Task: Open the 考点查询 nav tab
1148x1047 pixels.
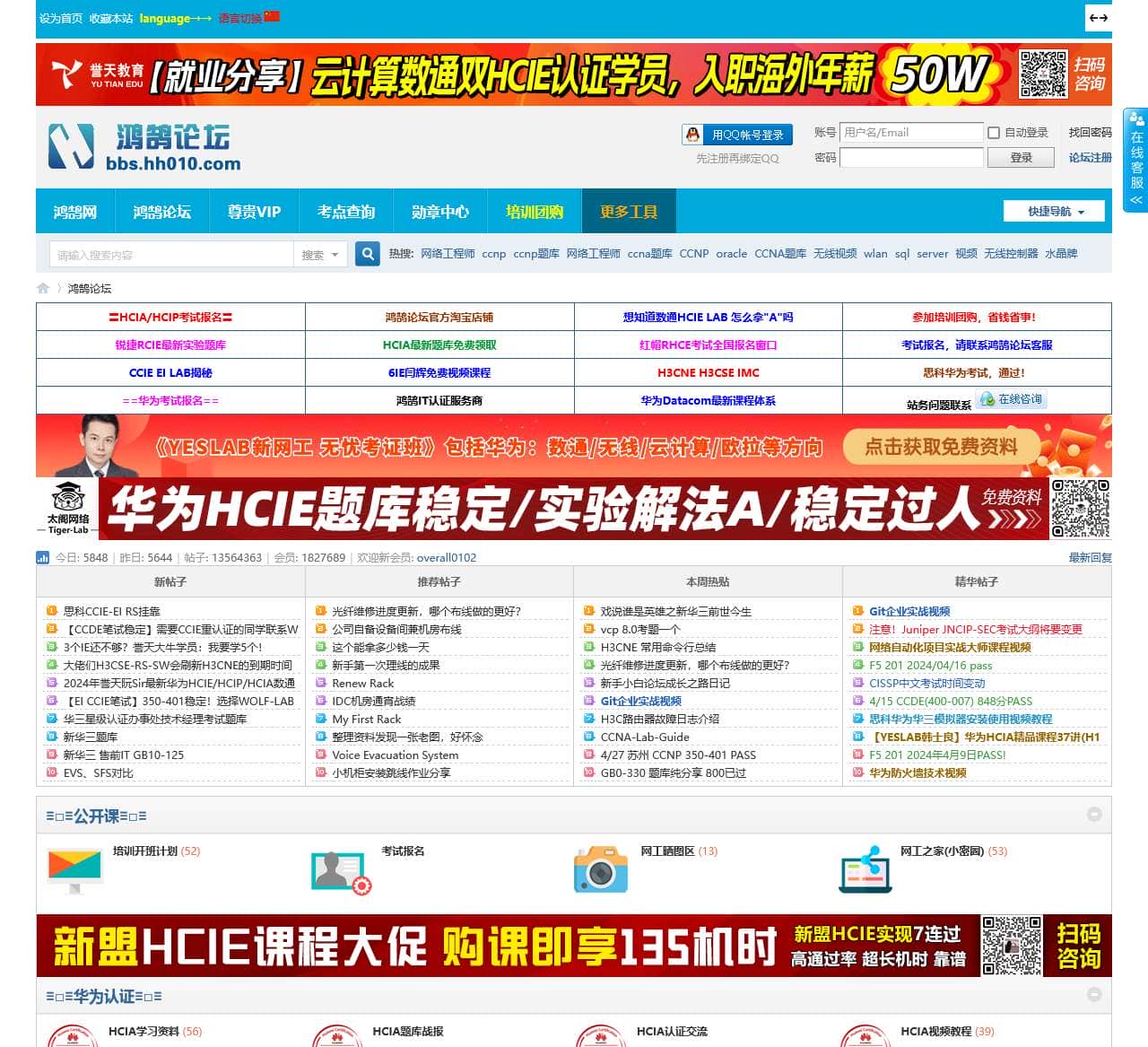Action: 346,212
